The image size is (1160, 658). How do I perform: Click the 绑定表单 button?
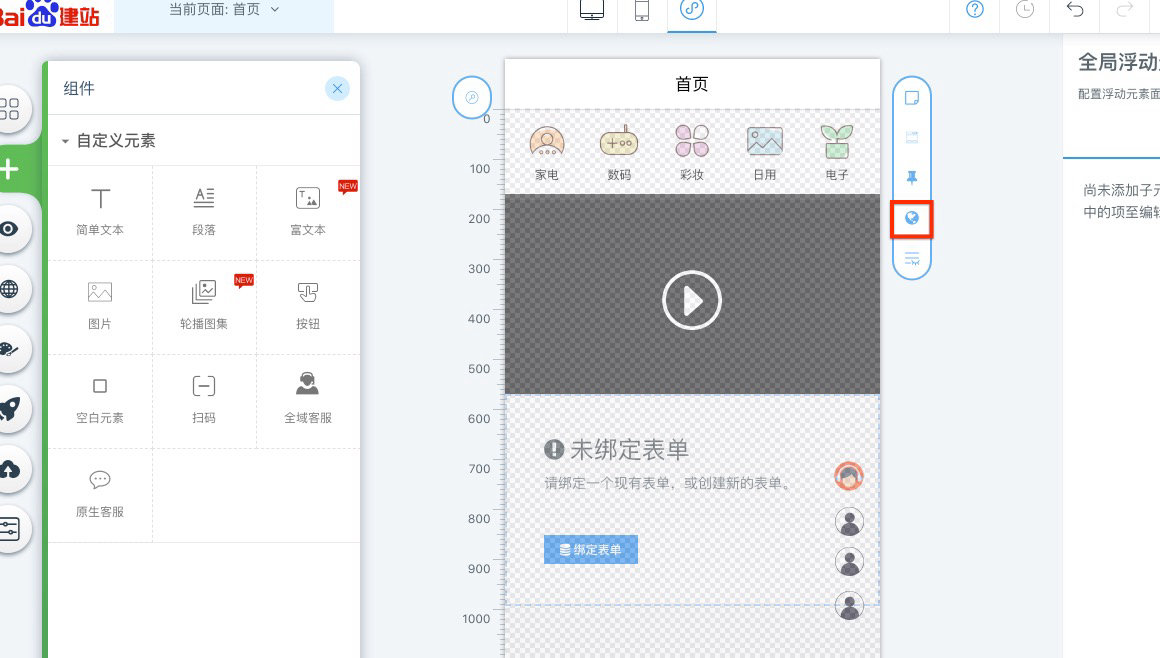point(591,550)
